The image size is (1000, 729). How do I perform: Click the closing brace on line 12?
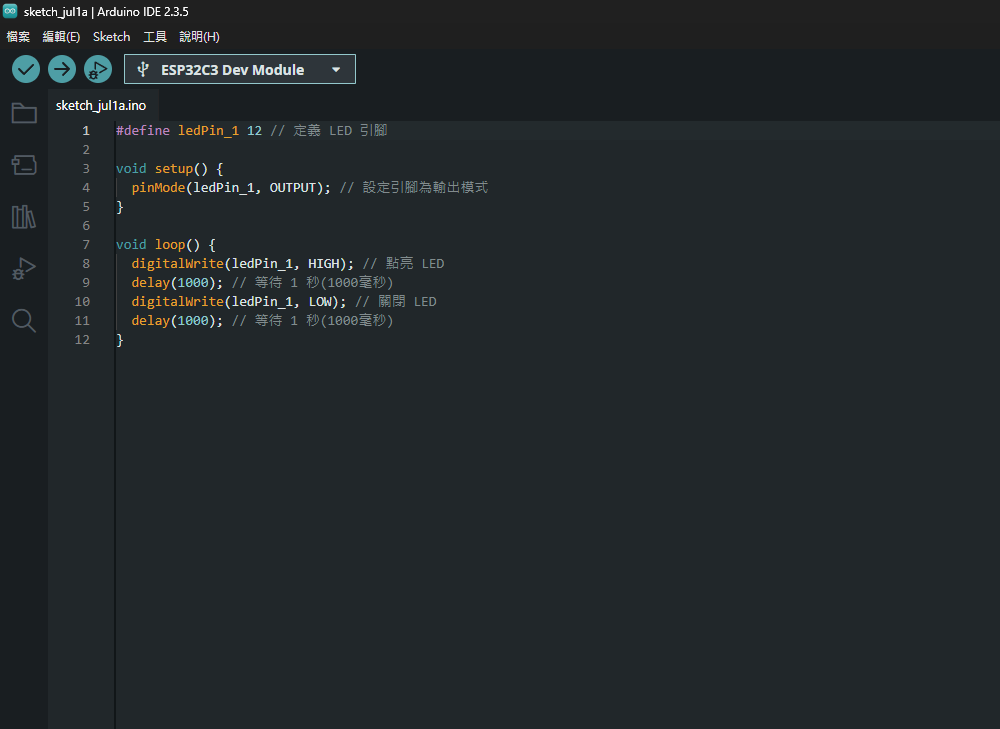(x=120, y=340)
